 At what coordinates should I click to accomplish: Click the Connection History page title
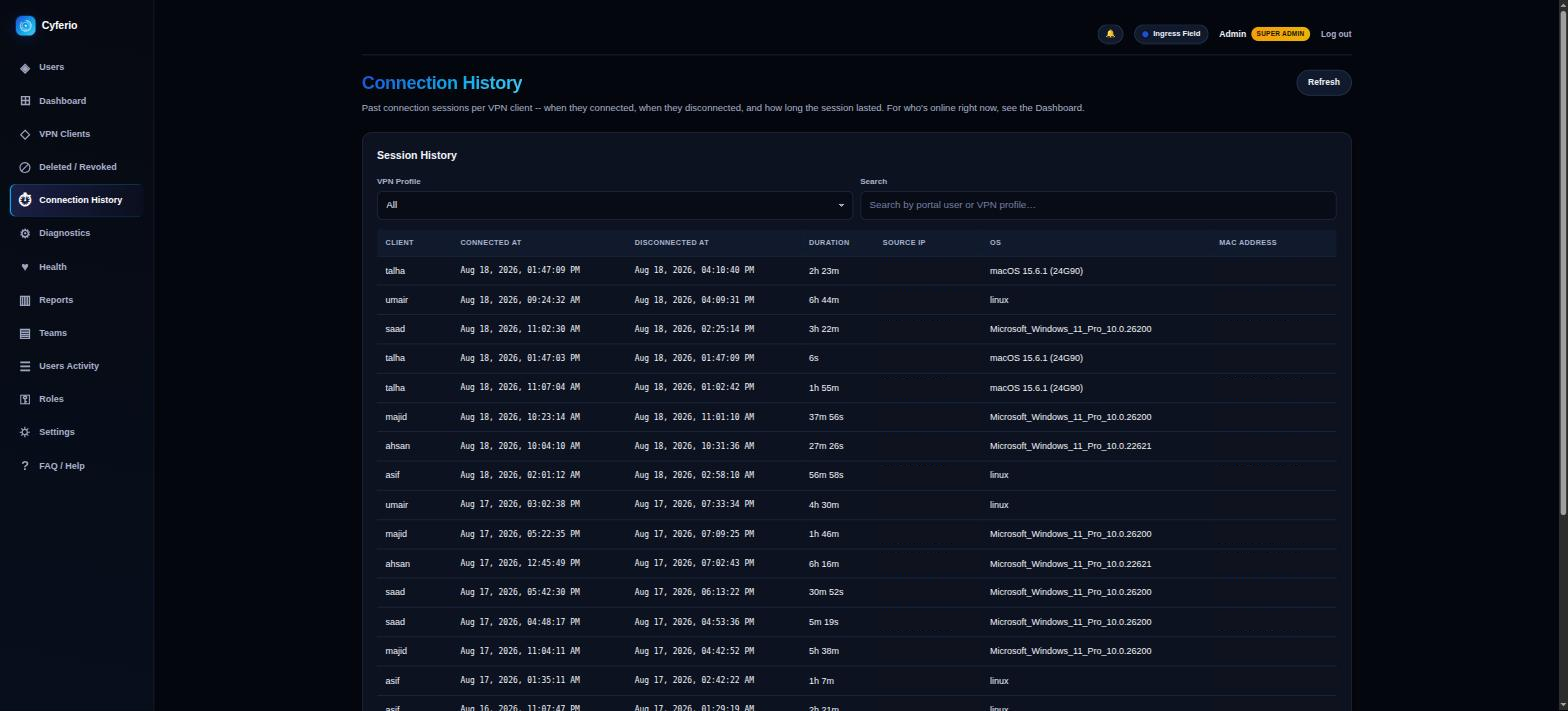pyautogui.click(x=442, y=83)
